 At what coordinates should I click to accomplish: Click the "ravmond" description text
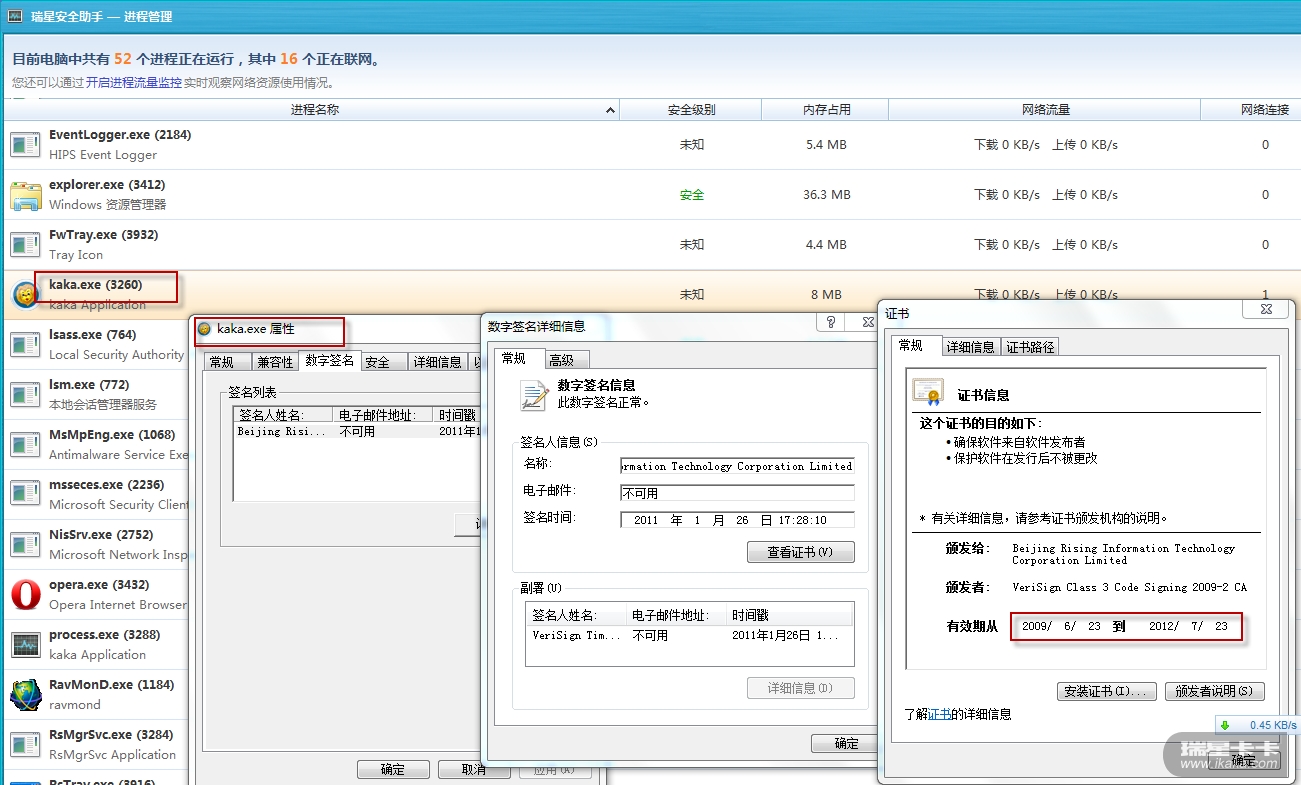[76, 705]
